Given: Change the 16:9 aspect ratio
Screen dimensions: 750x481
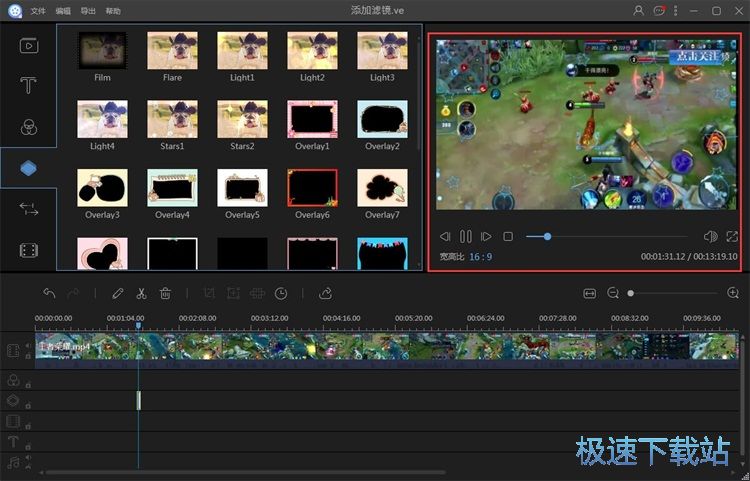Looking at the screenshot, I should click(481, 257).
